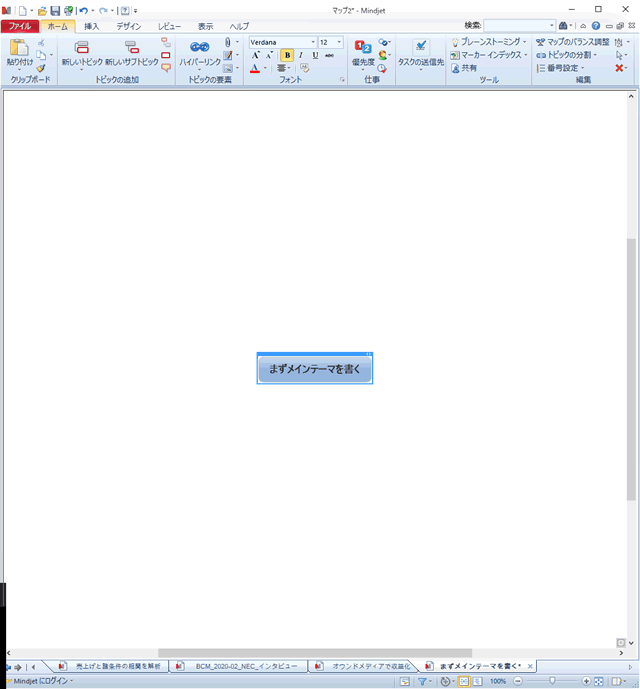Image resolution: width=640 pixels, height=689 pixels.
Task: Click the red X delete icon in 編集 group
Action: (x=620, y=68)
